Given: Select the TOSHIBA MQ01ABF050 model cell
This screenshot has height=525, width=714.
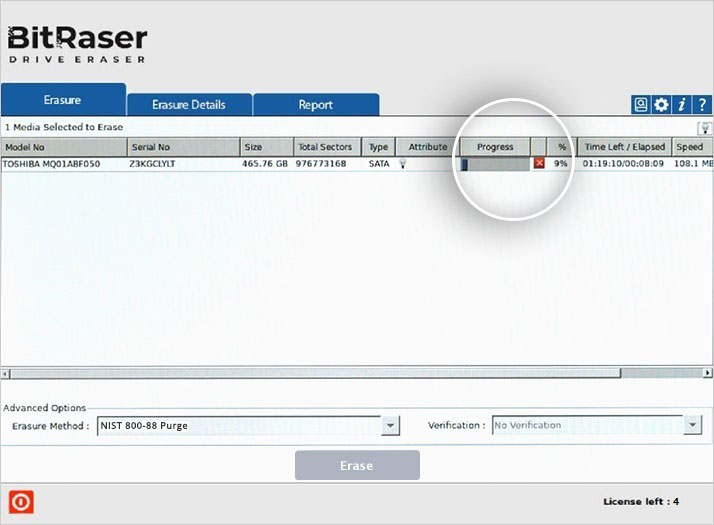Looking at the screenshot, I should pyautogui.click(x=51, y=164).
